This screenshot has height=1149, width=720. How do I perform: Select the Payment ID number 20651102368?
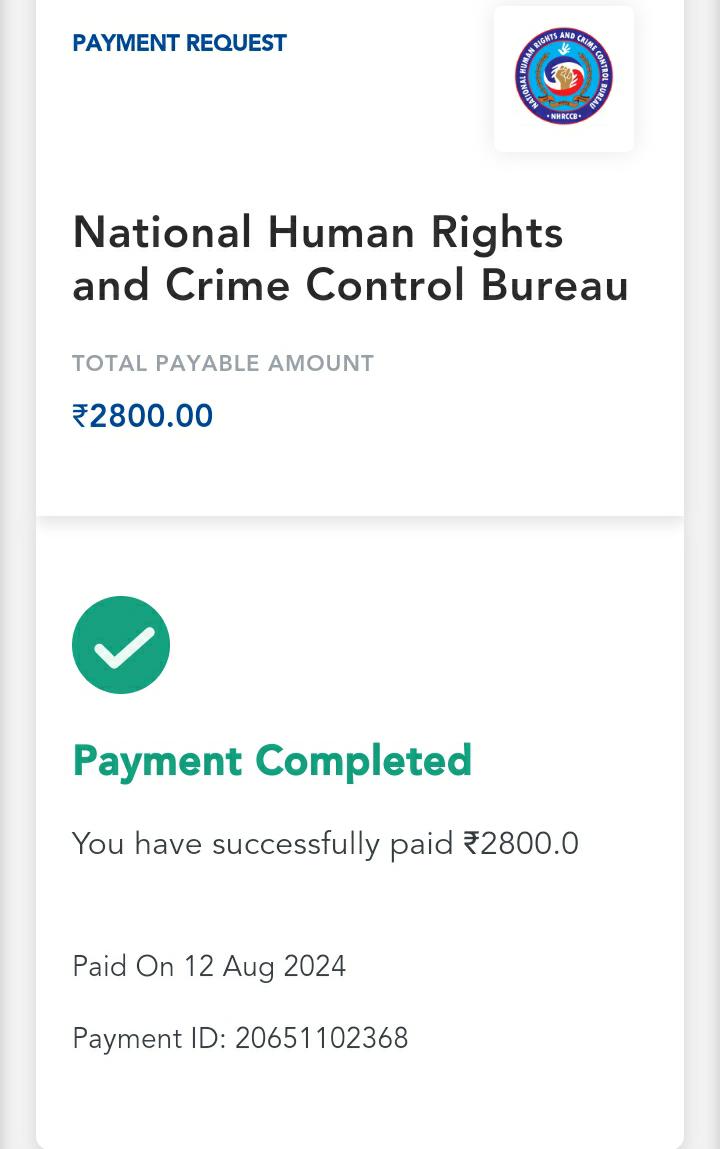click(x=321, y=1038)
